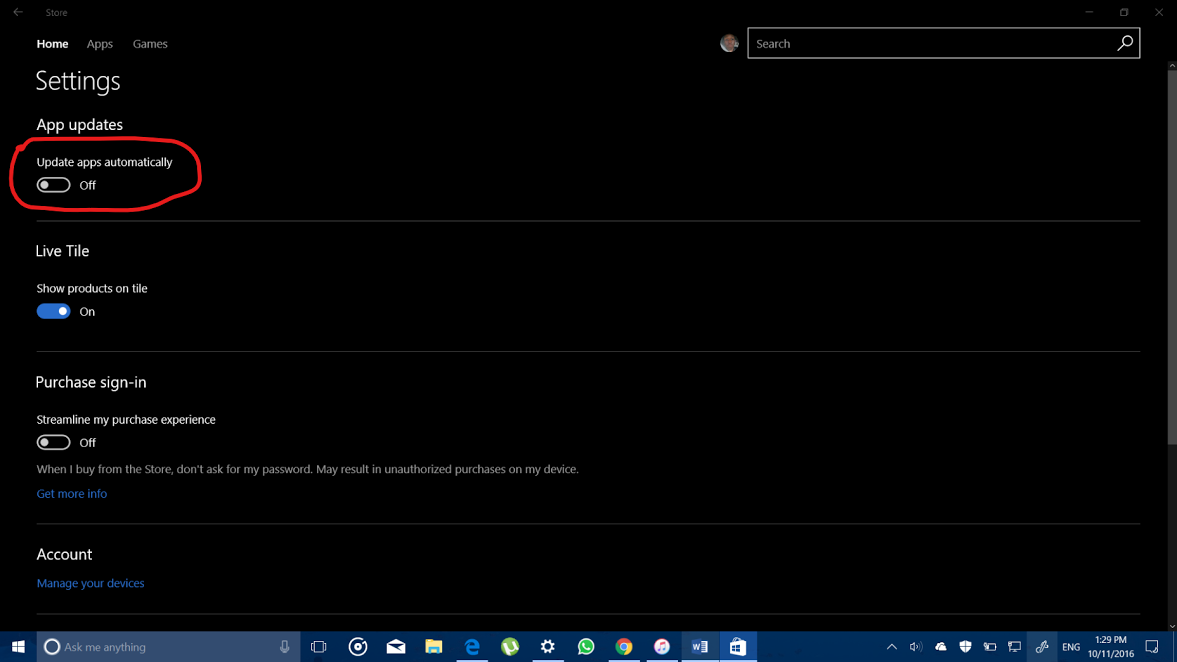Open the Store icon in the taskbar
1177x662 pixels.
coord(737,647)
